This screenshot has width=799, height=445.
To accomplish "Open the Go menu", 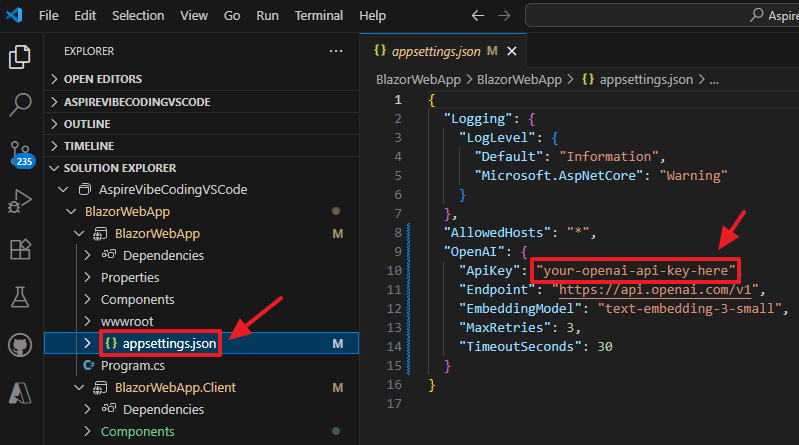I will (232, 16).
